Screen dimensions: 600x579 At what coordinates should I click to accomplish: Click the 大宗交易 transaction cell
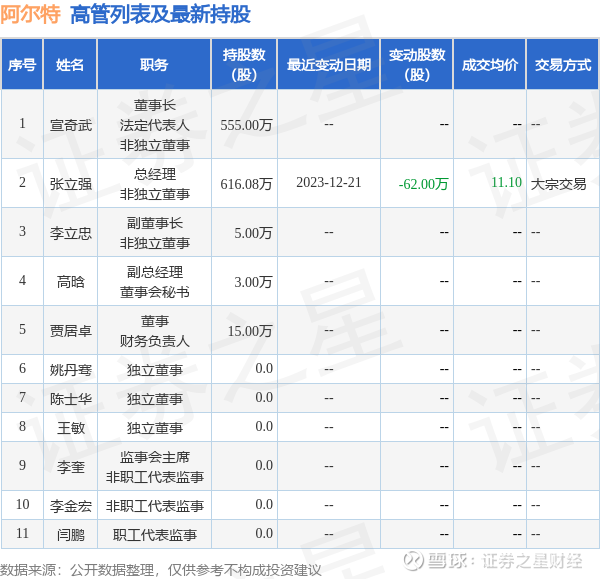[x=559, y=184]
